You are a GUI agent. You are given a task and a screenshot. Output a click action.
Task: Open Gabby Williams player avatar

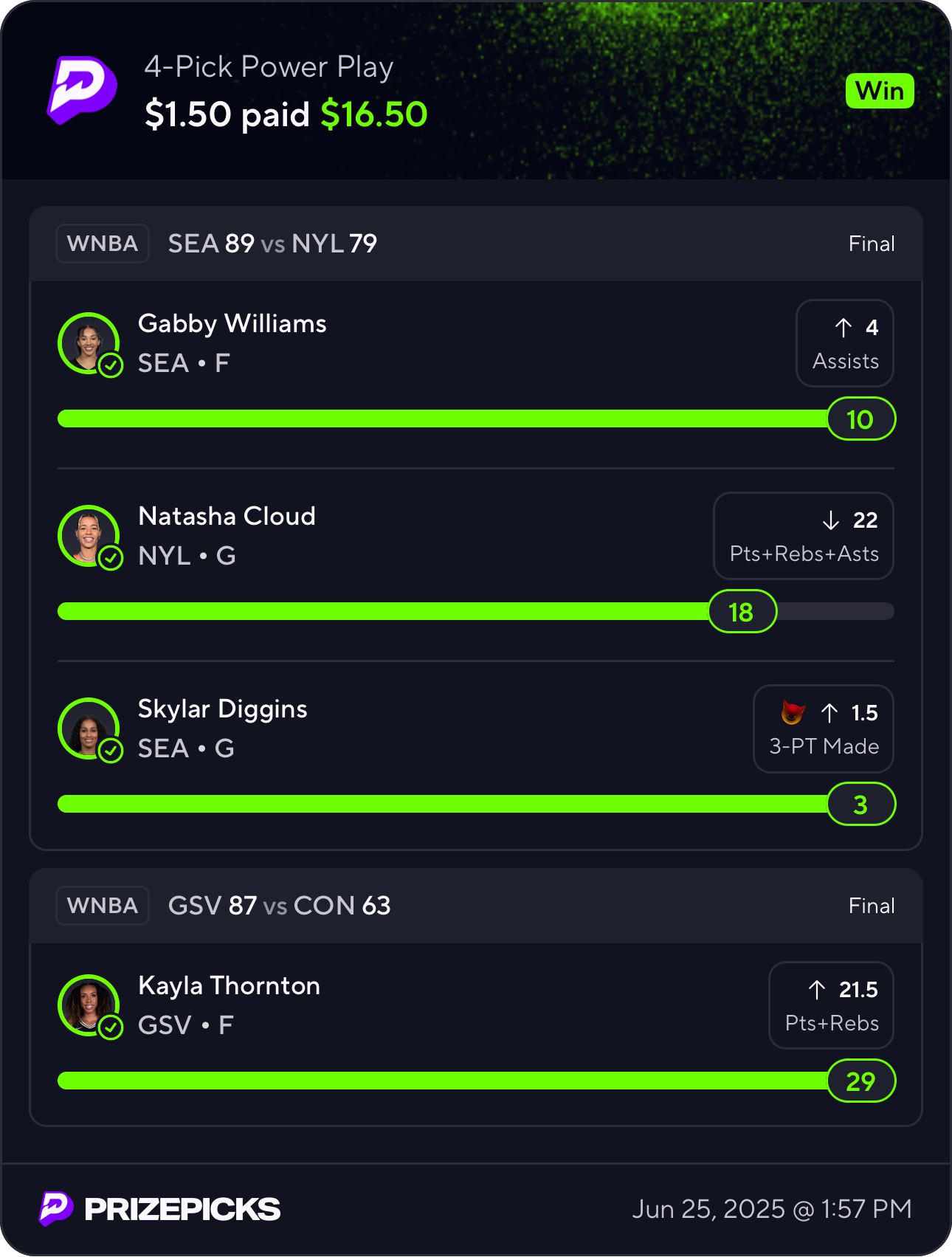[89, 343]
